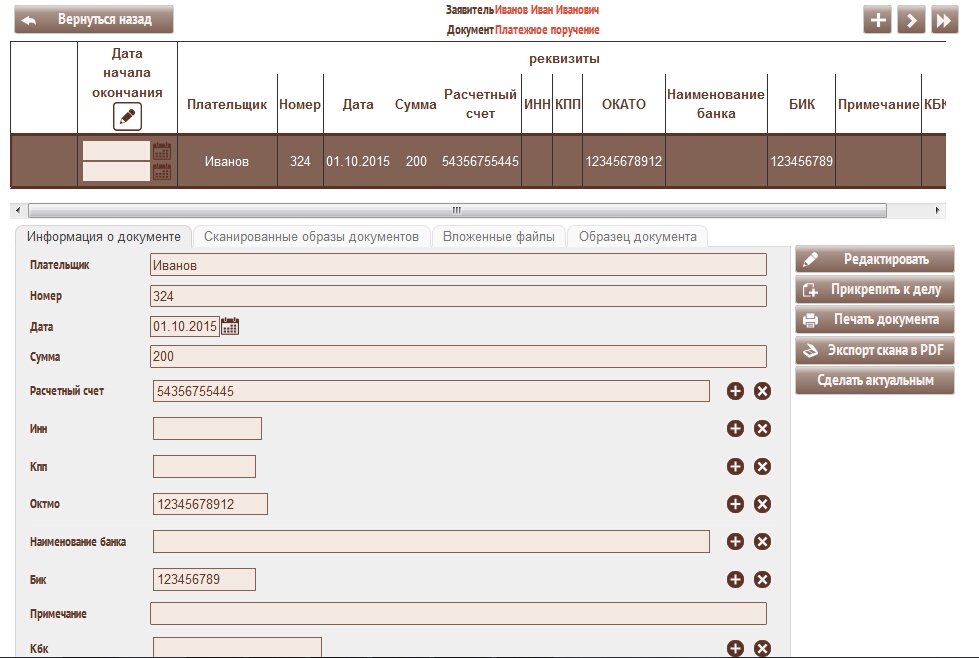This screenshot has width=979, height=658.
Task: Click the Экспорт скана в PDF button
Action: click(875, 351)
